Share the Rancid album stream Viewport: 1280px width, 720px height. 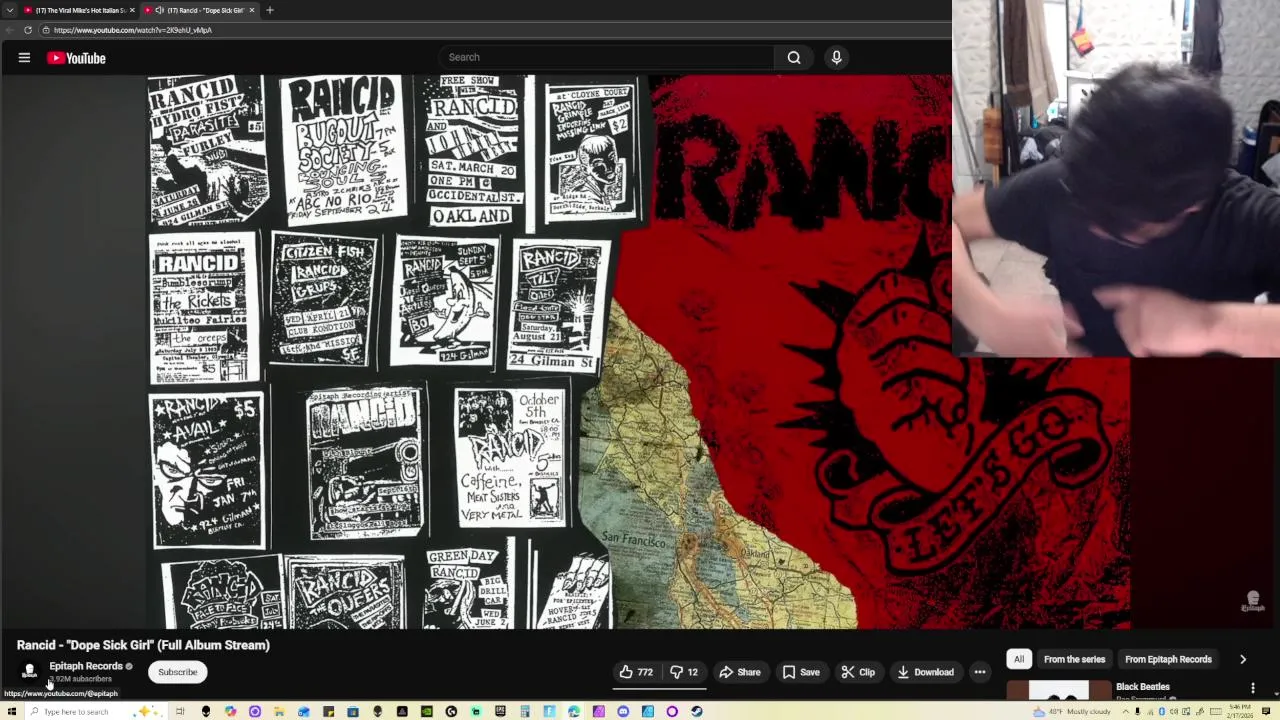click(740, 672)
